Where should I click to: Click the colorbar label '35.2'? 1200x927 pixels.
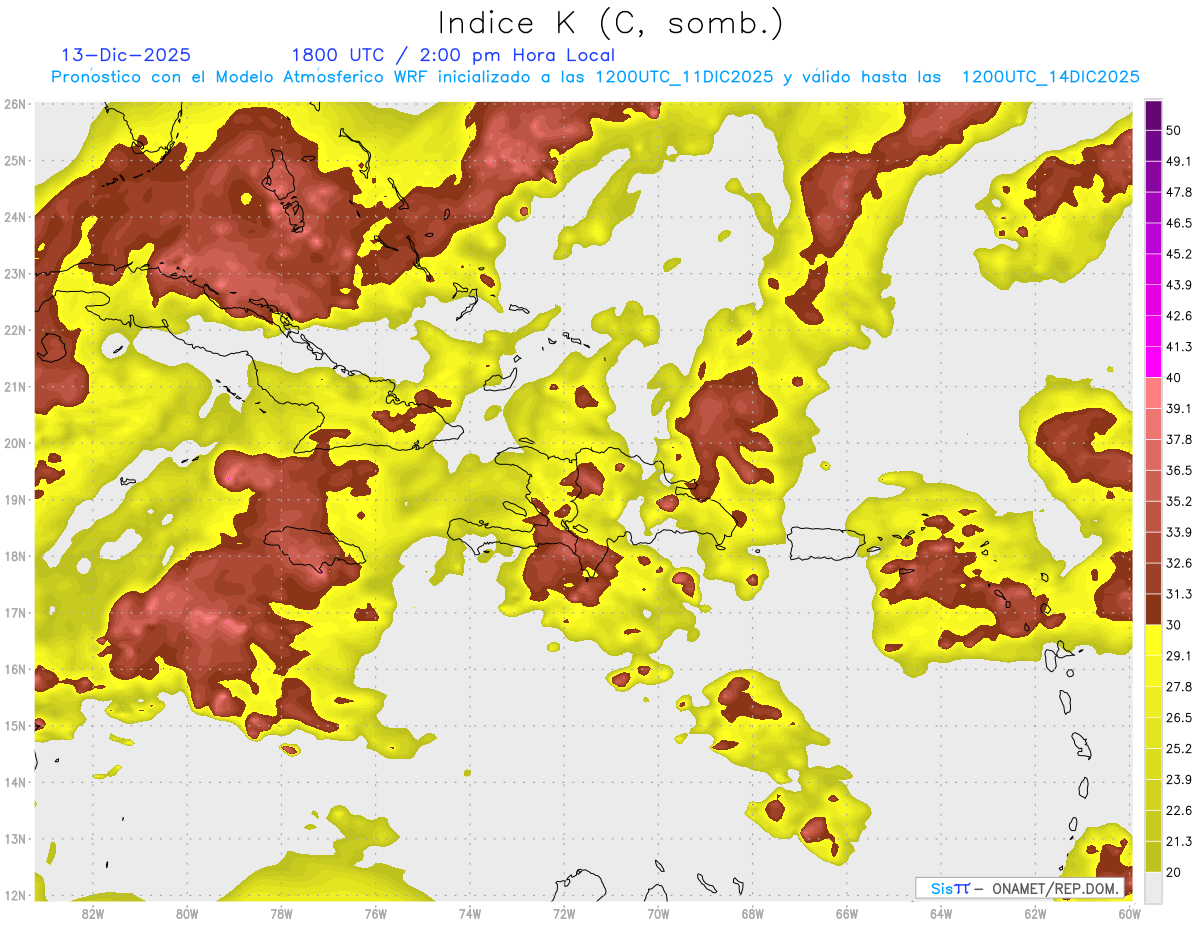[x=1179, y=501]
